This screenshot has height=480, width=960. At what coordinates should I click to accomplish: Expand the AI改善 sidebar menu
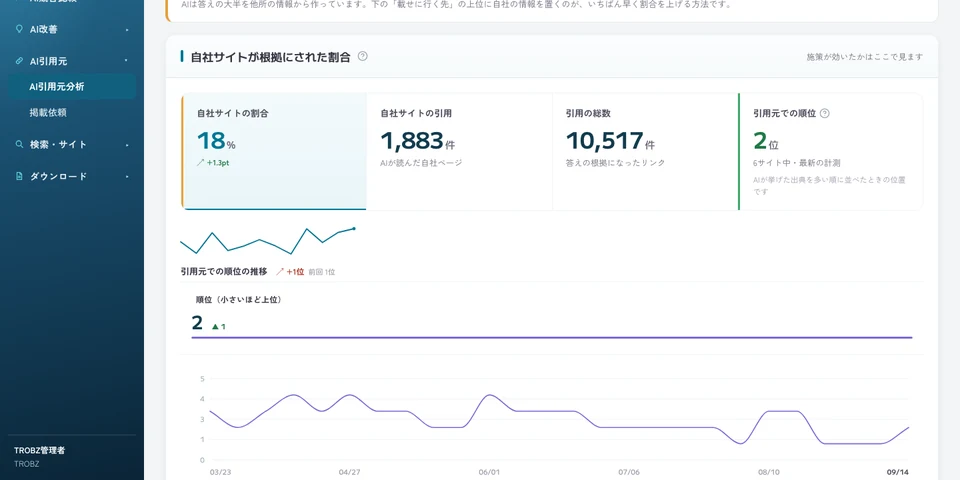pyautogui.click(x=127, y=29)
